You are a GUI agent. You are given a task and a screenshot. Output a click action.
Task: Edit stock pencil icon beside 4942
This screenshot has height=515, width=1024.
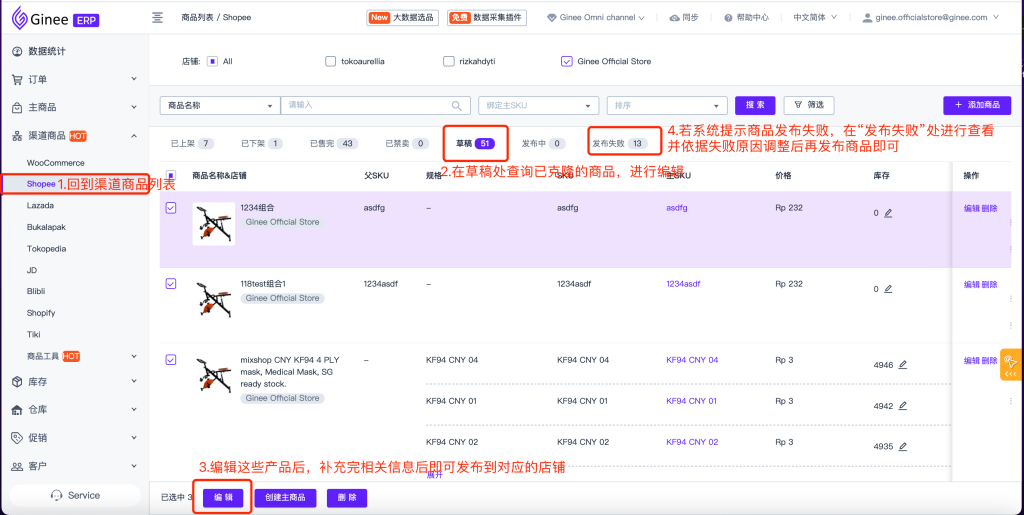pos(903,405)
